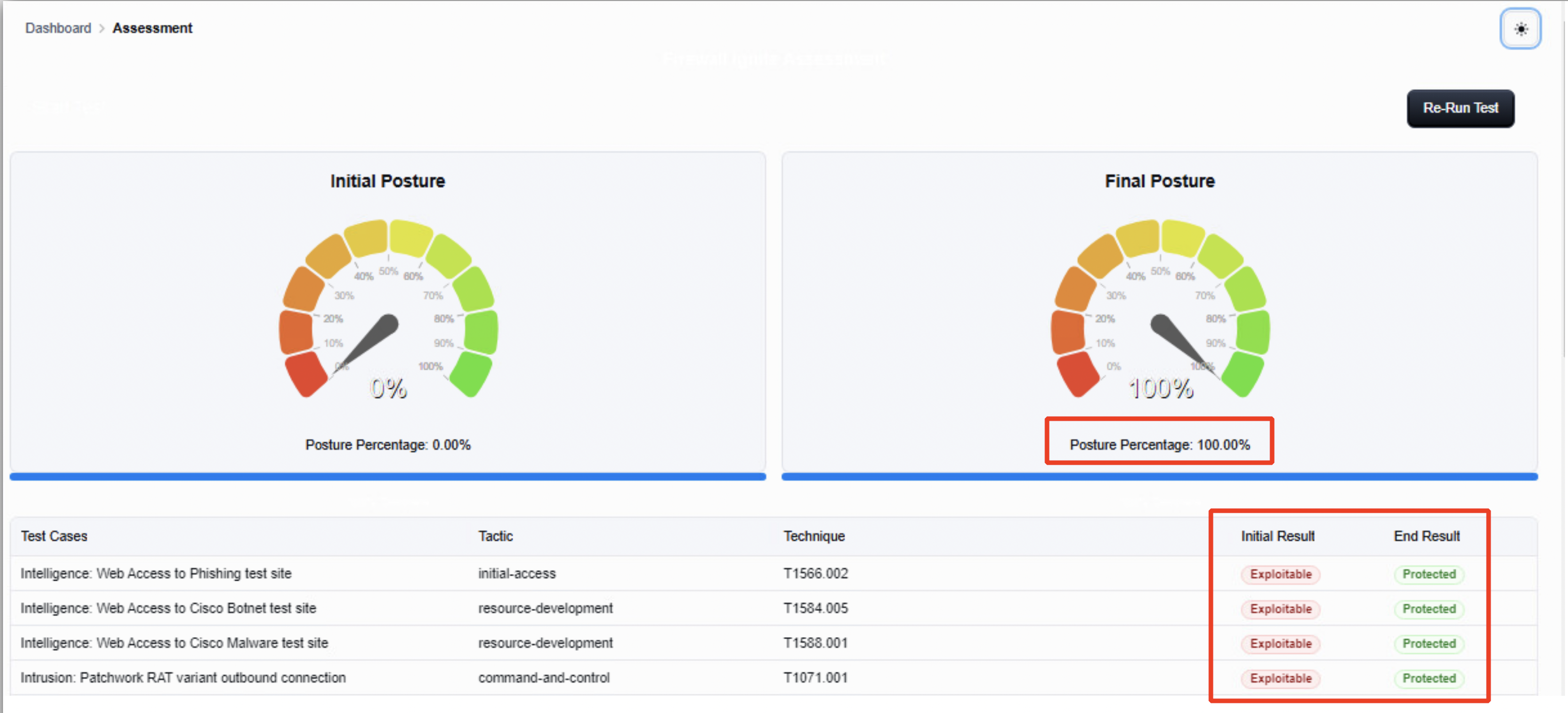Sort by Test Cases column header
1568x713 pixels.
coord(54,536)
